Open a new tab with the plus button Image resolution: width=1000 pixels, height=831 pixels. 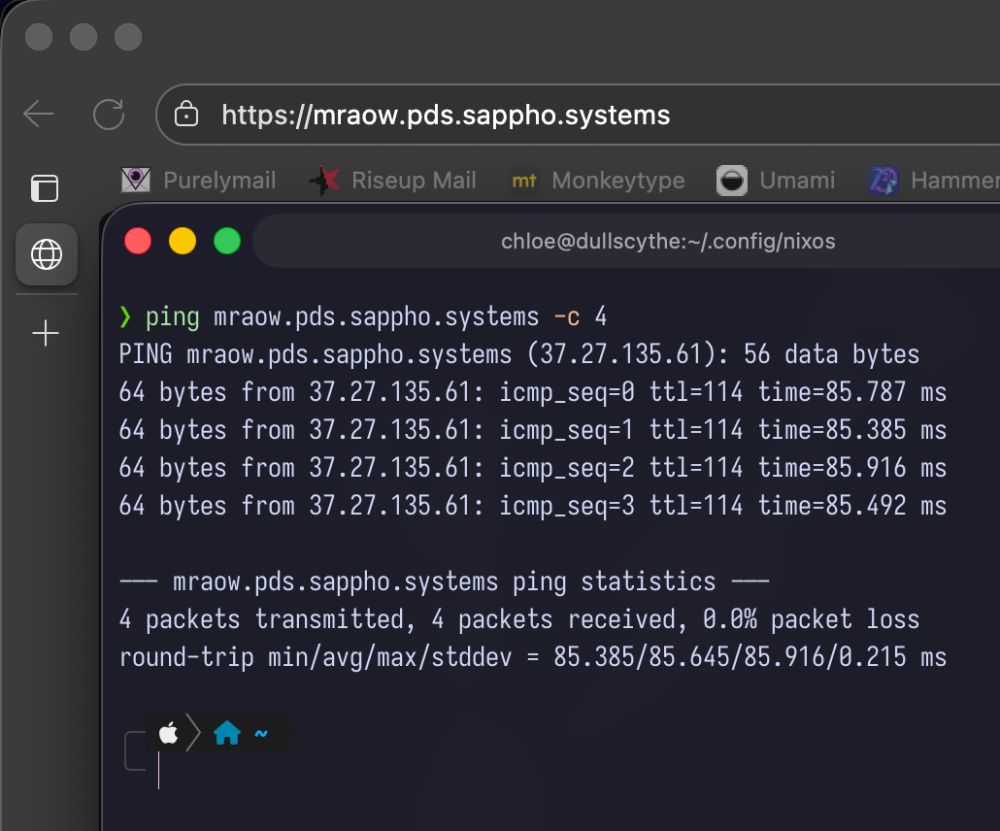pos(45,333)
